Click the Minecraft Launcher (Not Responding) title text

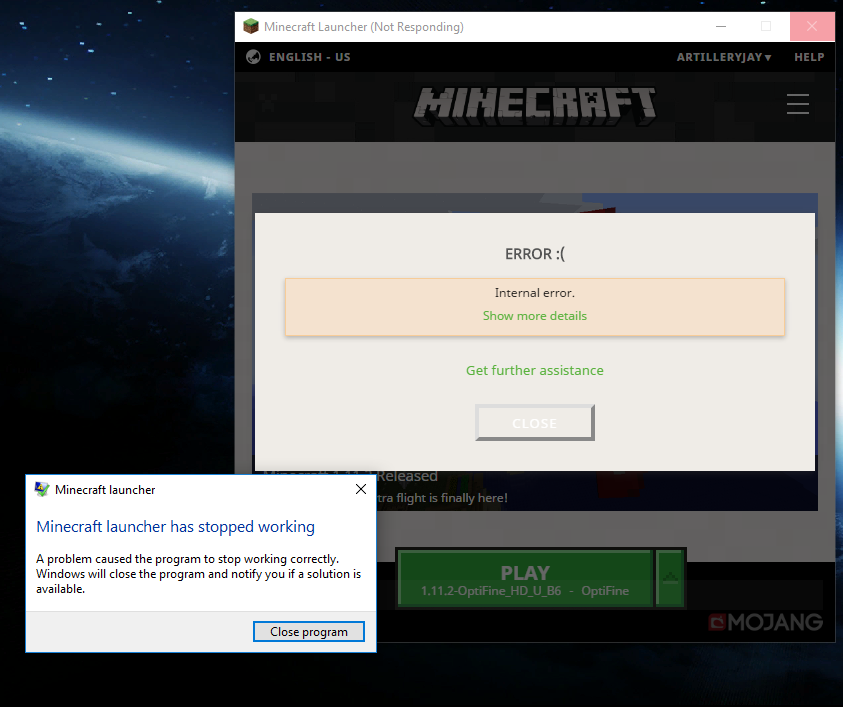tap(363, 26)
